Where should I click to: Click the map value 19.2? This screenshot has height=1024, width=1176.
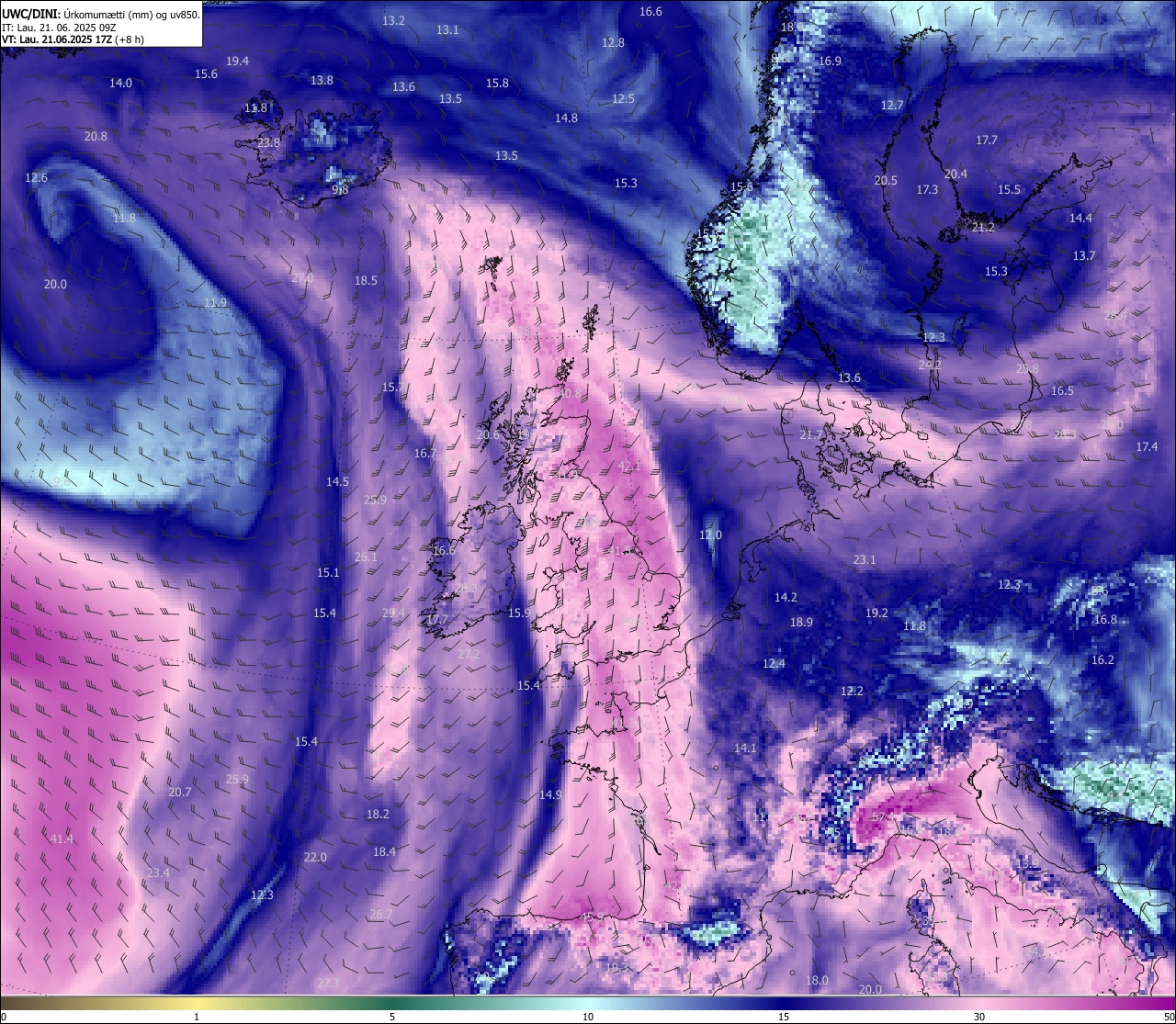point(876,613)
